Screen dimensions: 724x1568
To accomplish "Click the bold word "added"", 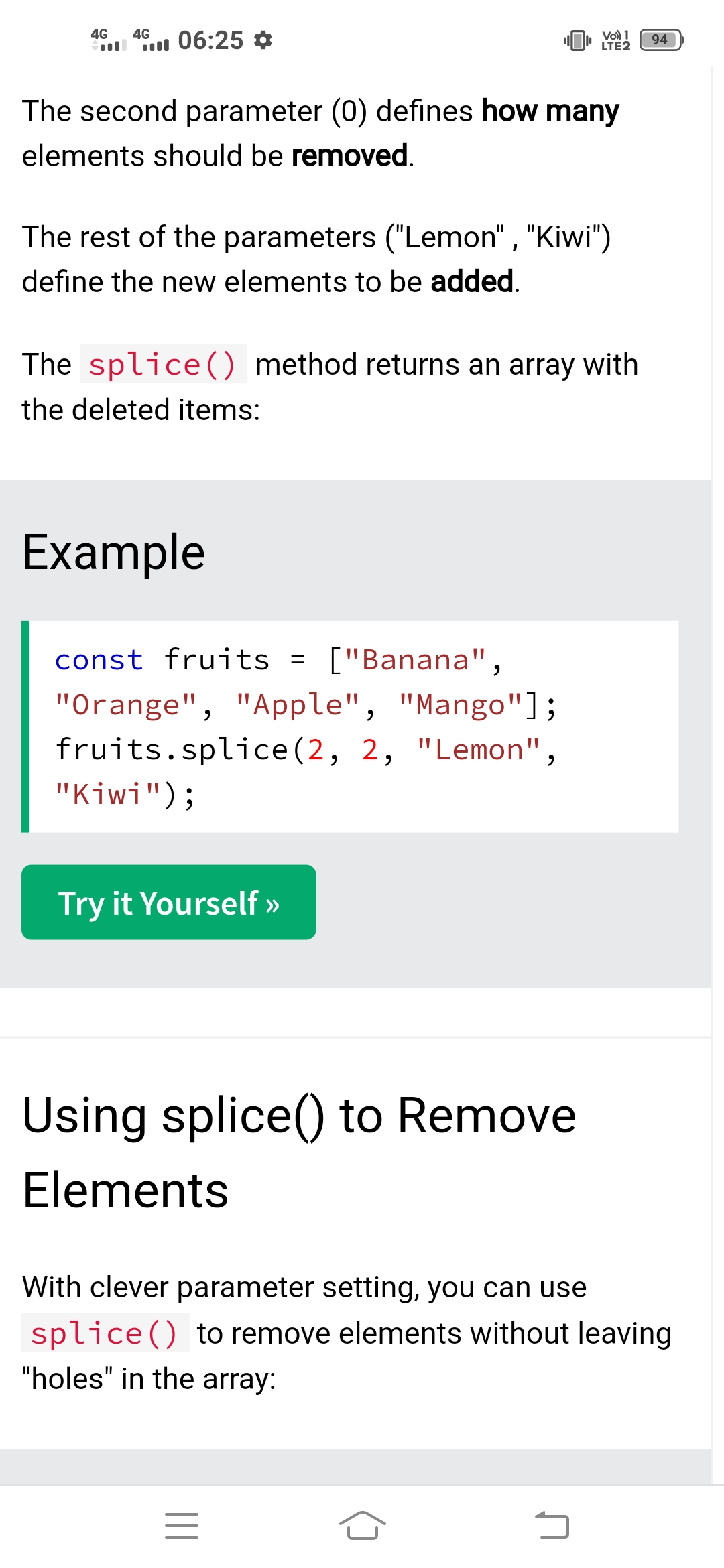I will [472, 281].
